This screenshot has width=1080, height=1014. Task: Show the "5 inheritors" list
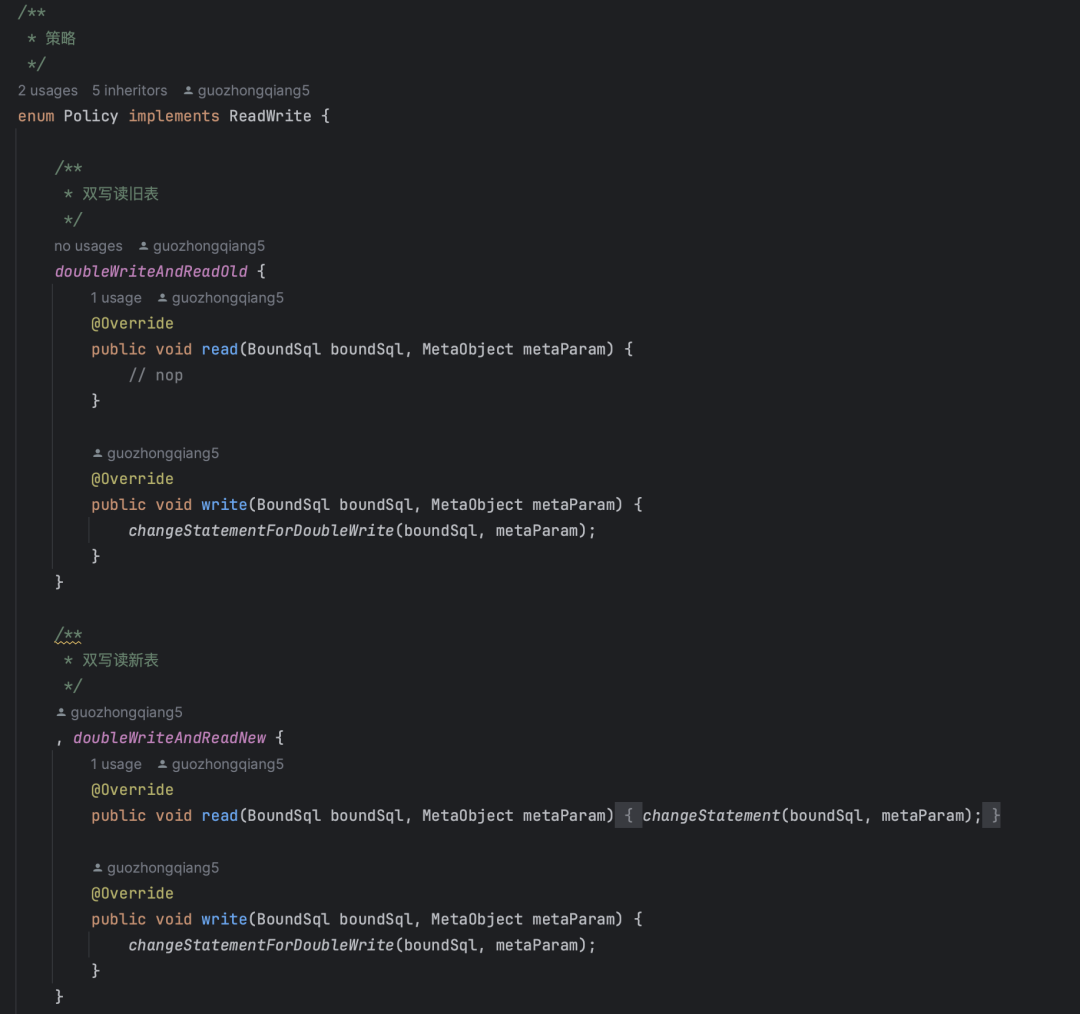pos(129,90)
